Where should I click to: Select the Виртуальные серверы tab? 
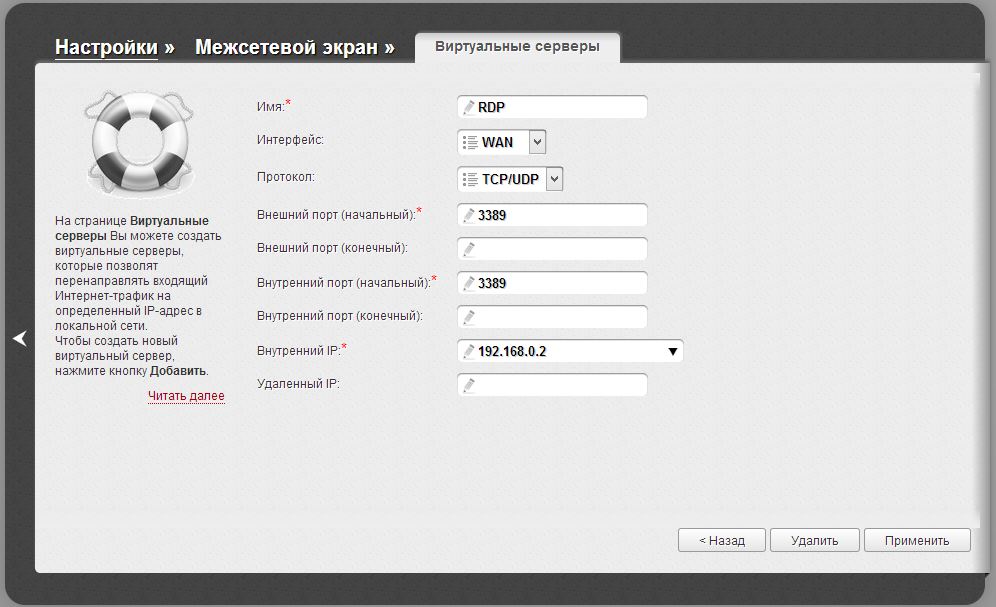point(517,46)
